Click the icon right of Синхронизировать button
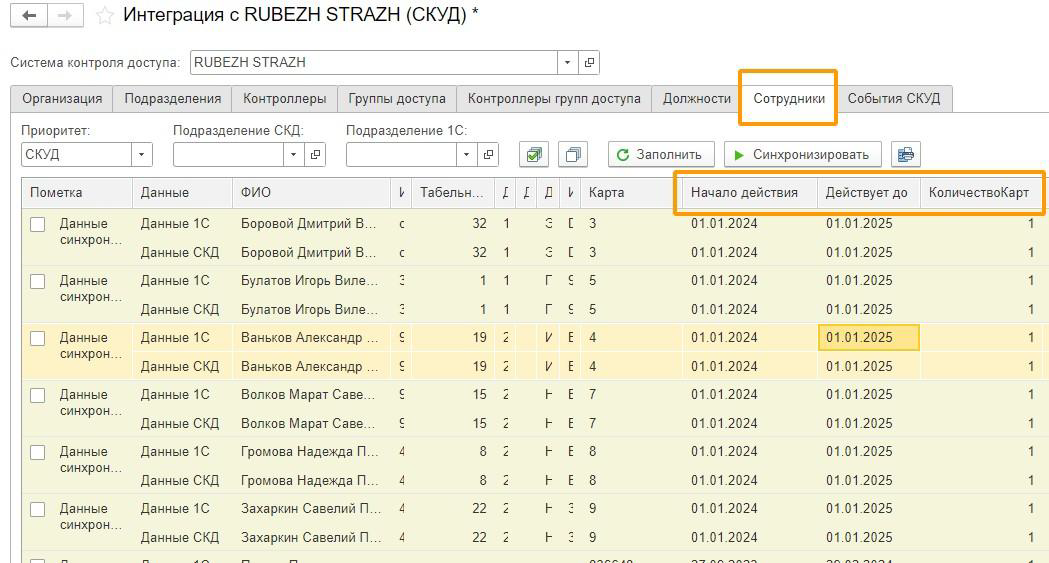 (x=905, y=154)
